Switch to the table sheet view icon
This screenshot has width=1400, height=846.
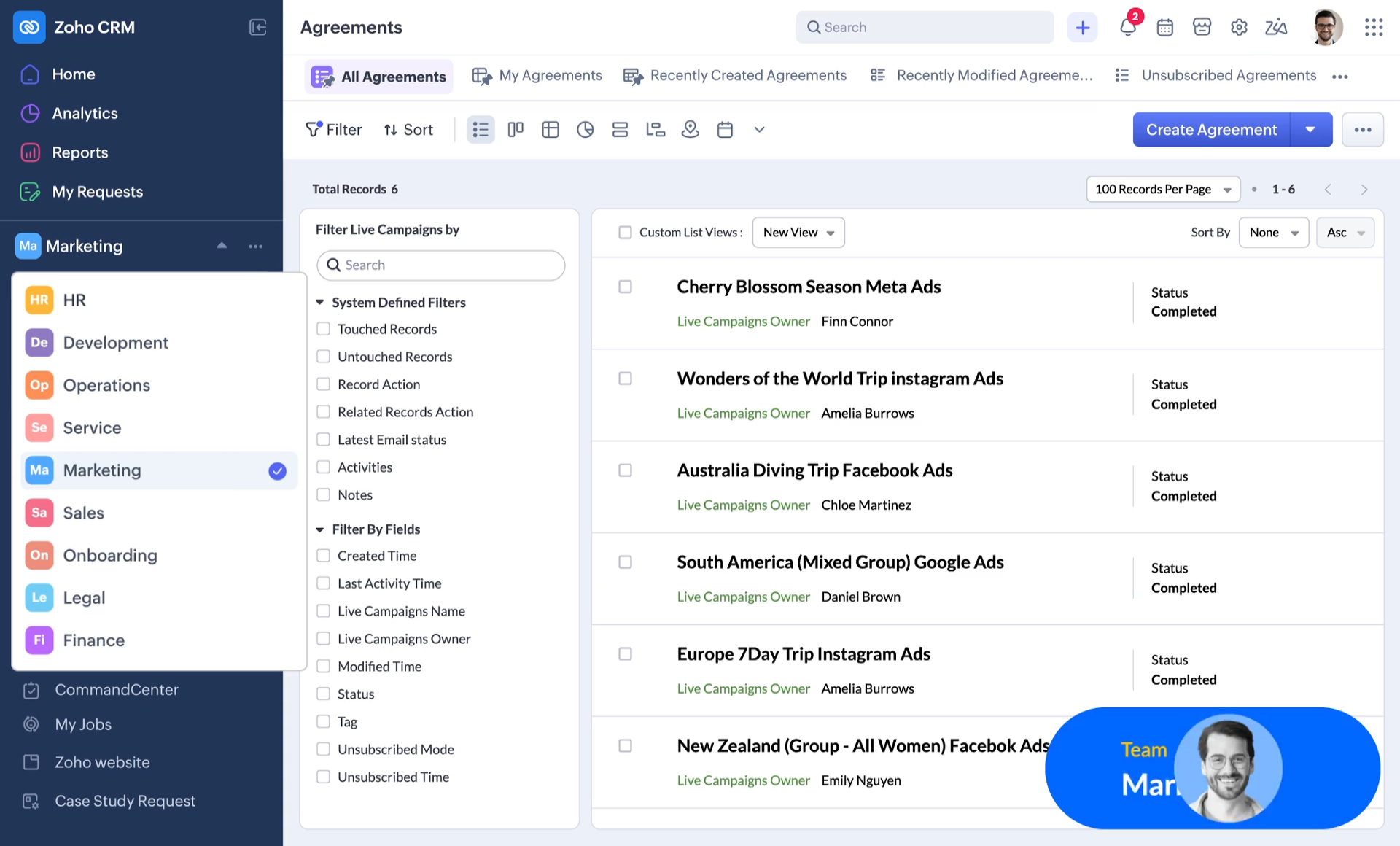tap(551, 130)
